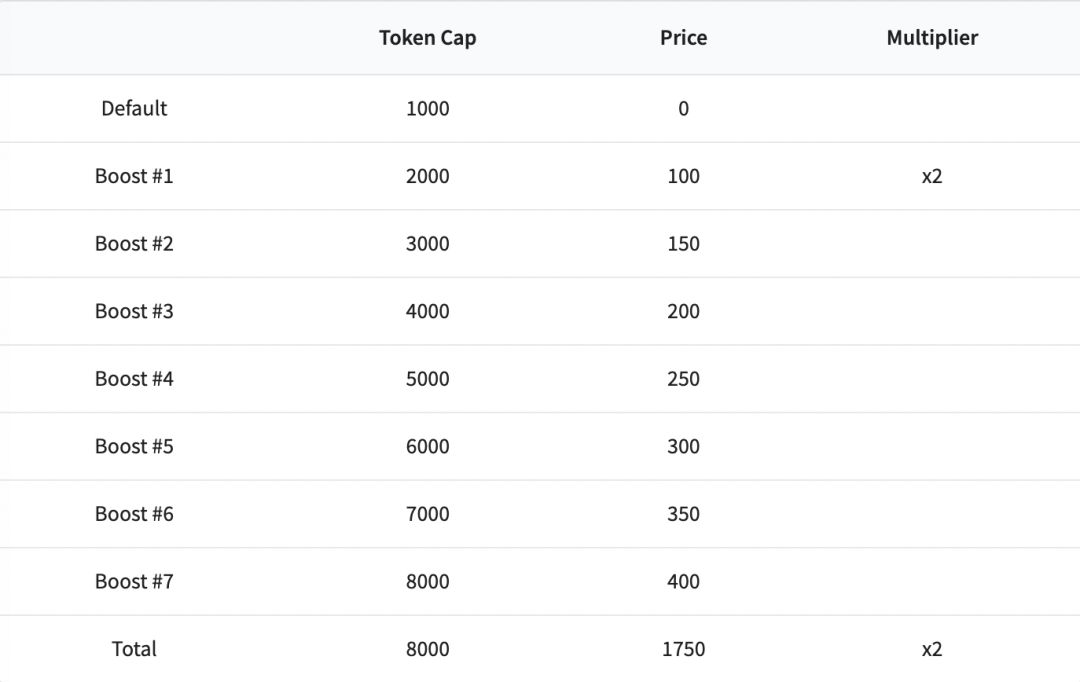The image size is (1080, 682).
Task: Click the Boost #5 row label
Action: (134, 446)
